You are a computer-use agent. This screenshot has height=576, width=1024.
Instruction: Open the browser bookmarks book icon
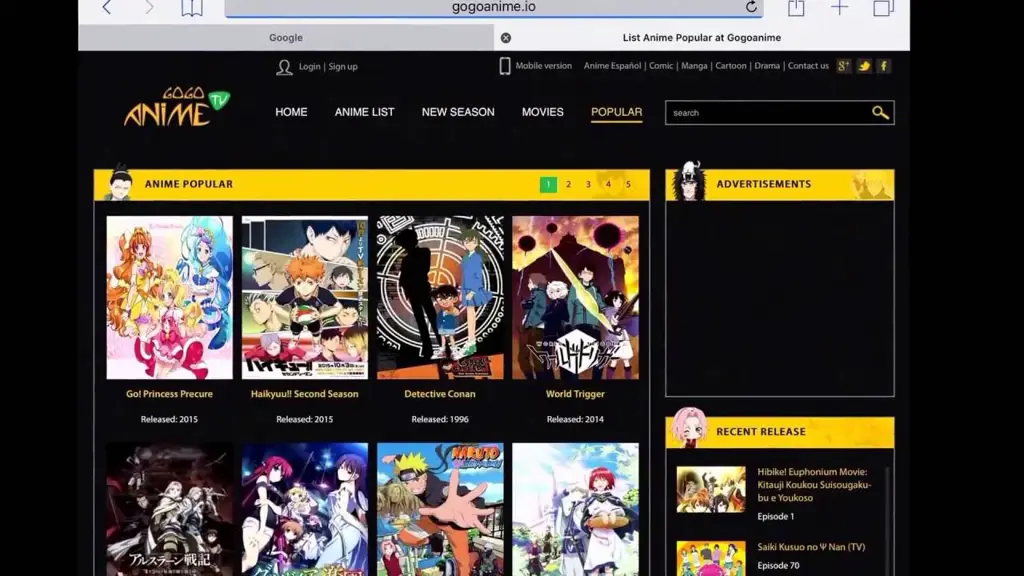tap(192, 8)
